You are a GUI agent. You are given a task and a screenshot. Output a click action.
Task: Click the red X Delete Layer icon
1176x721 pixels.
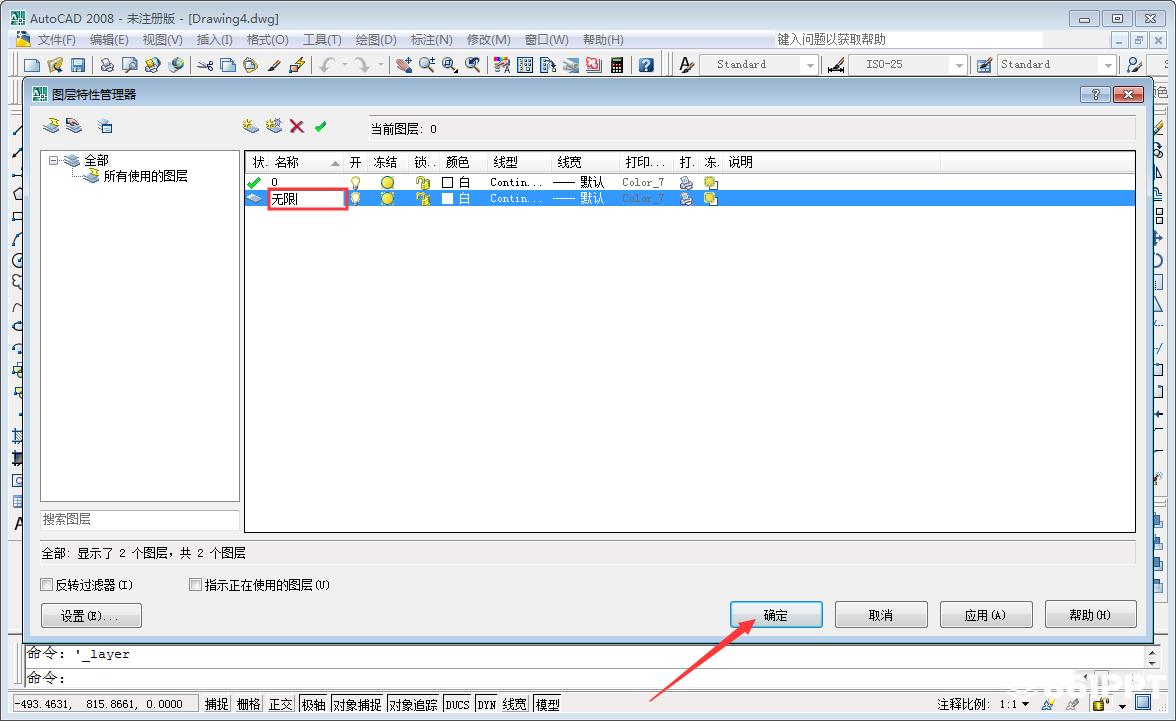point(297,126)
